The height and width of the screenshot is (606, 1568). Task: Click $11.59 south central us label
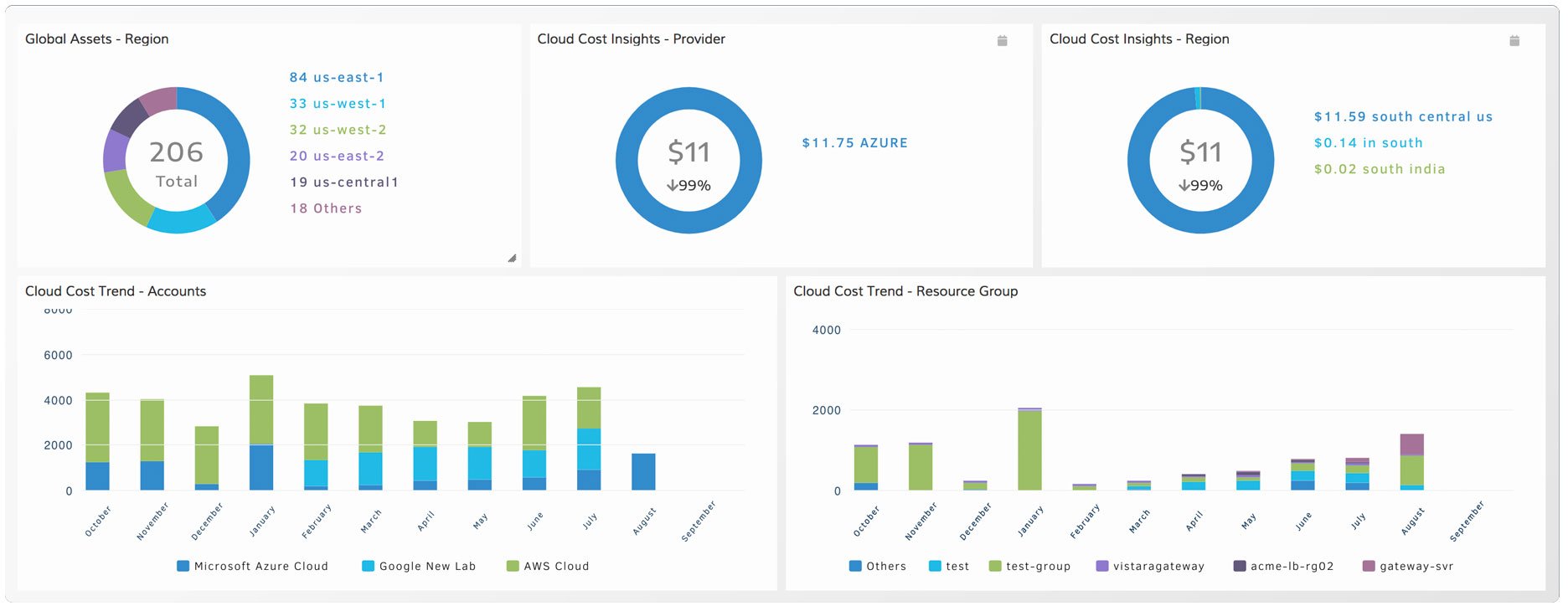1403,117
